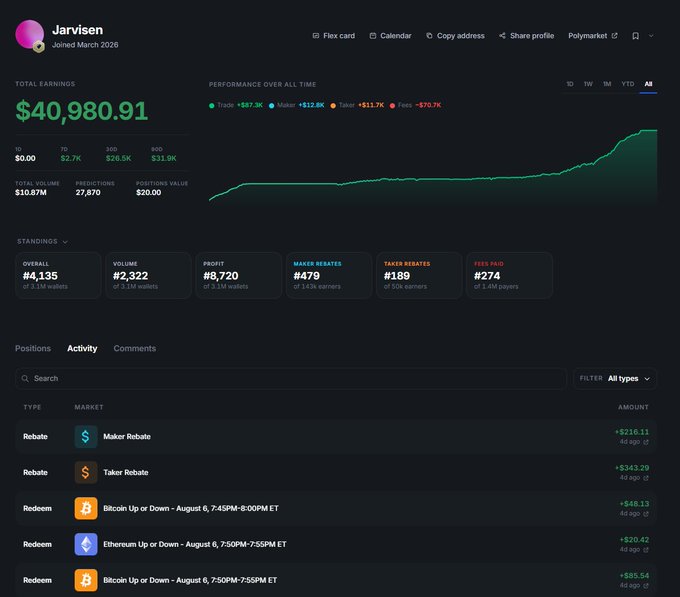The width and height of the screenshot is (680, 597).
Task: Click the 7D earnings $2.7K value
Action: pos(71,158)
